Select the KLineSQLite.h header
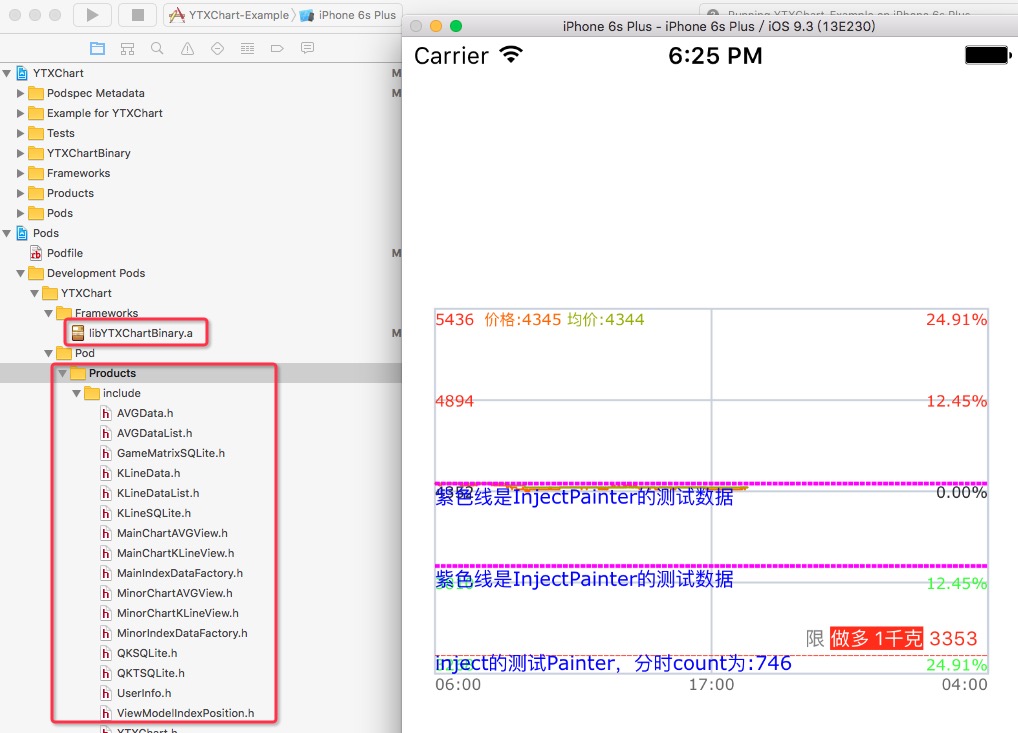The image size is (1018, 733). (x=149, y=513)
